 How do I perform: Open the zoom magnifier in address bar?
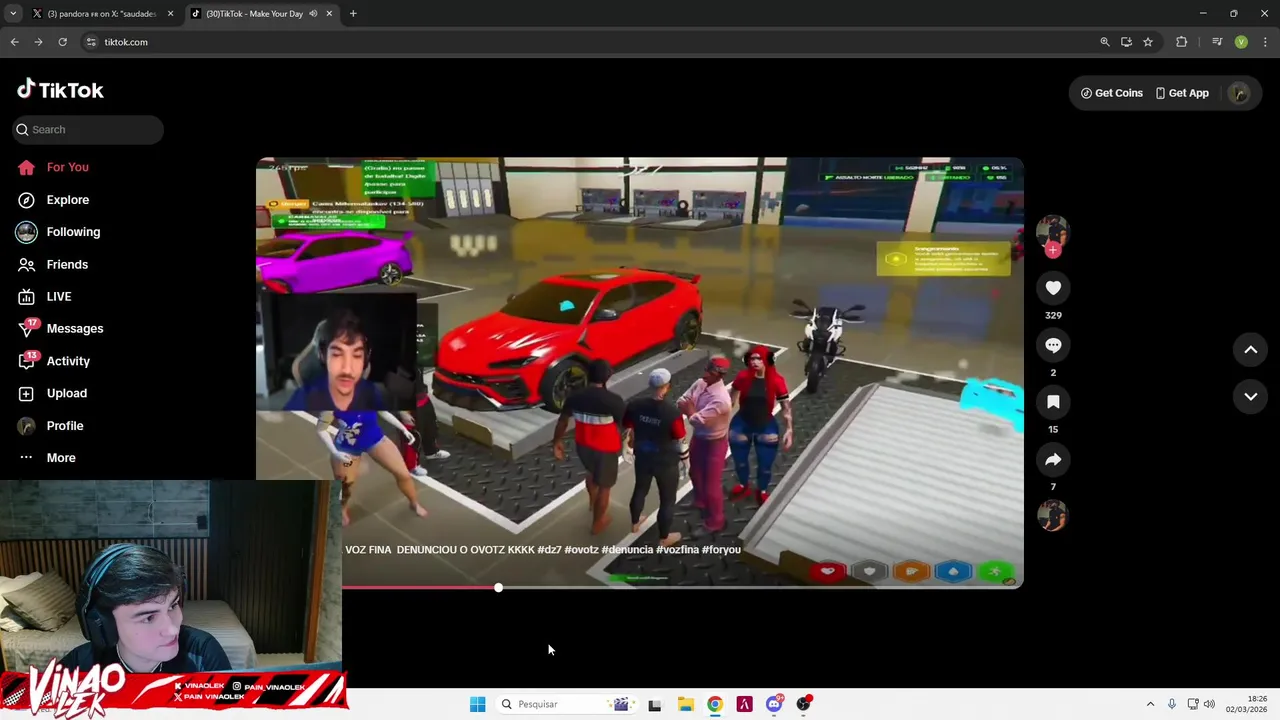(1105, 42)
